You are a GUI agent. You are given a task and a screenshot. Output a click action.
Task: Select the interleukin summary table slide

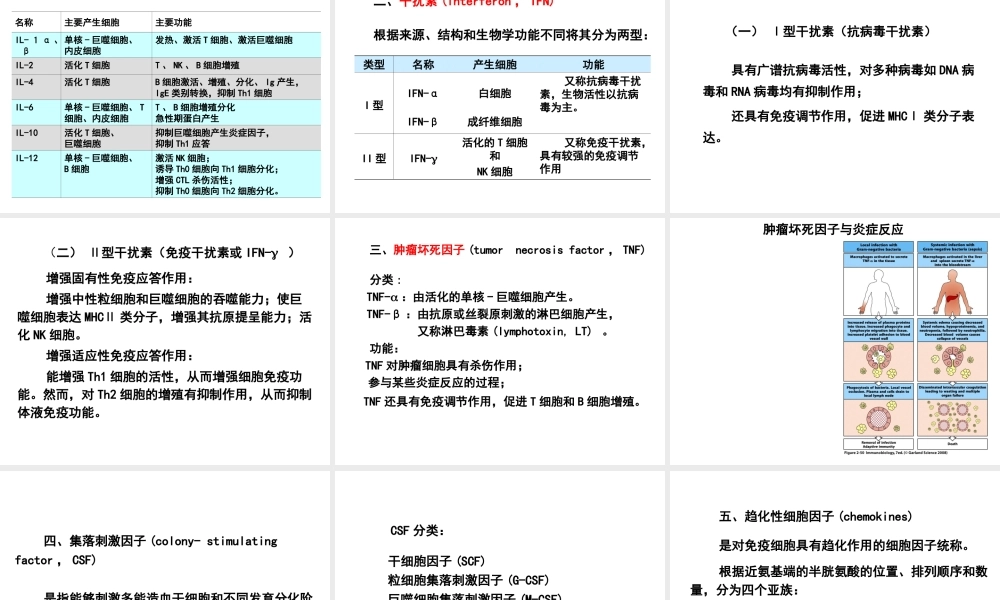click(165, 105)
